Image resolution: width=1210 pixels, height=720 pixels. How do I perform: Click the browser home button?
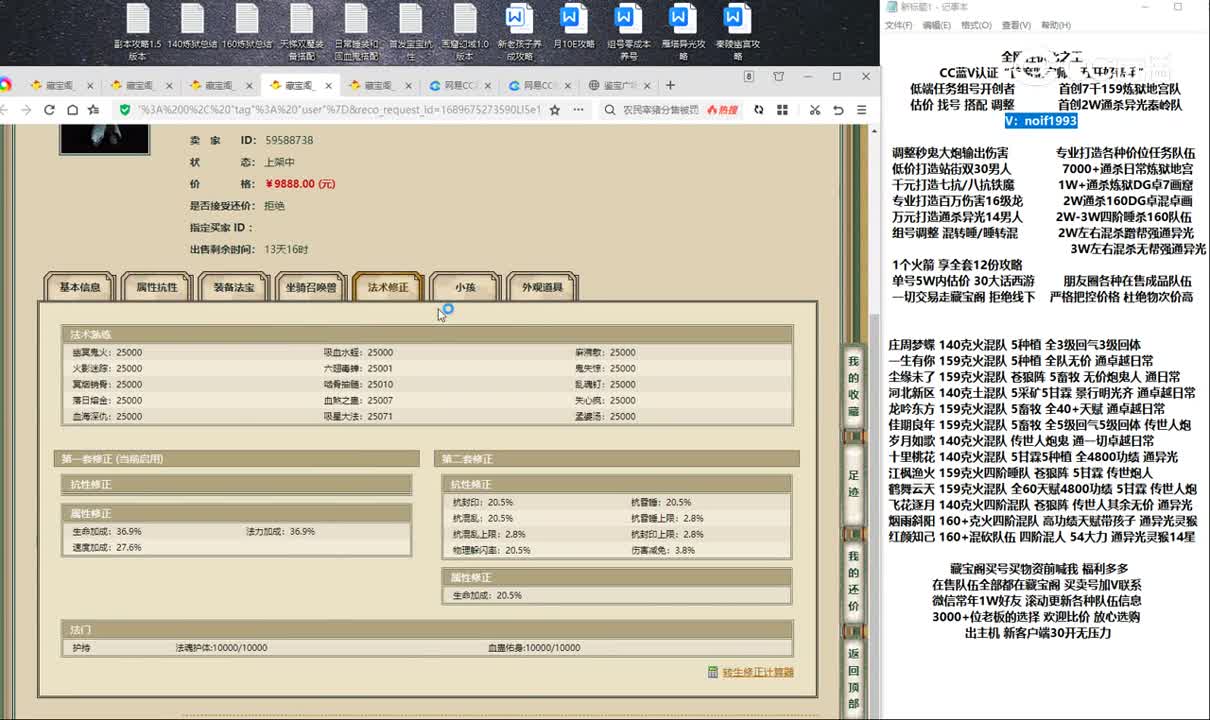click(71, 110)
